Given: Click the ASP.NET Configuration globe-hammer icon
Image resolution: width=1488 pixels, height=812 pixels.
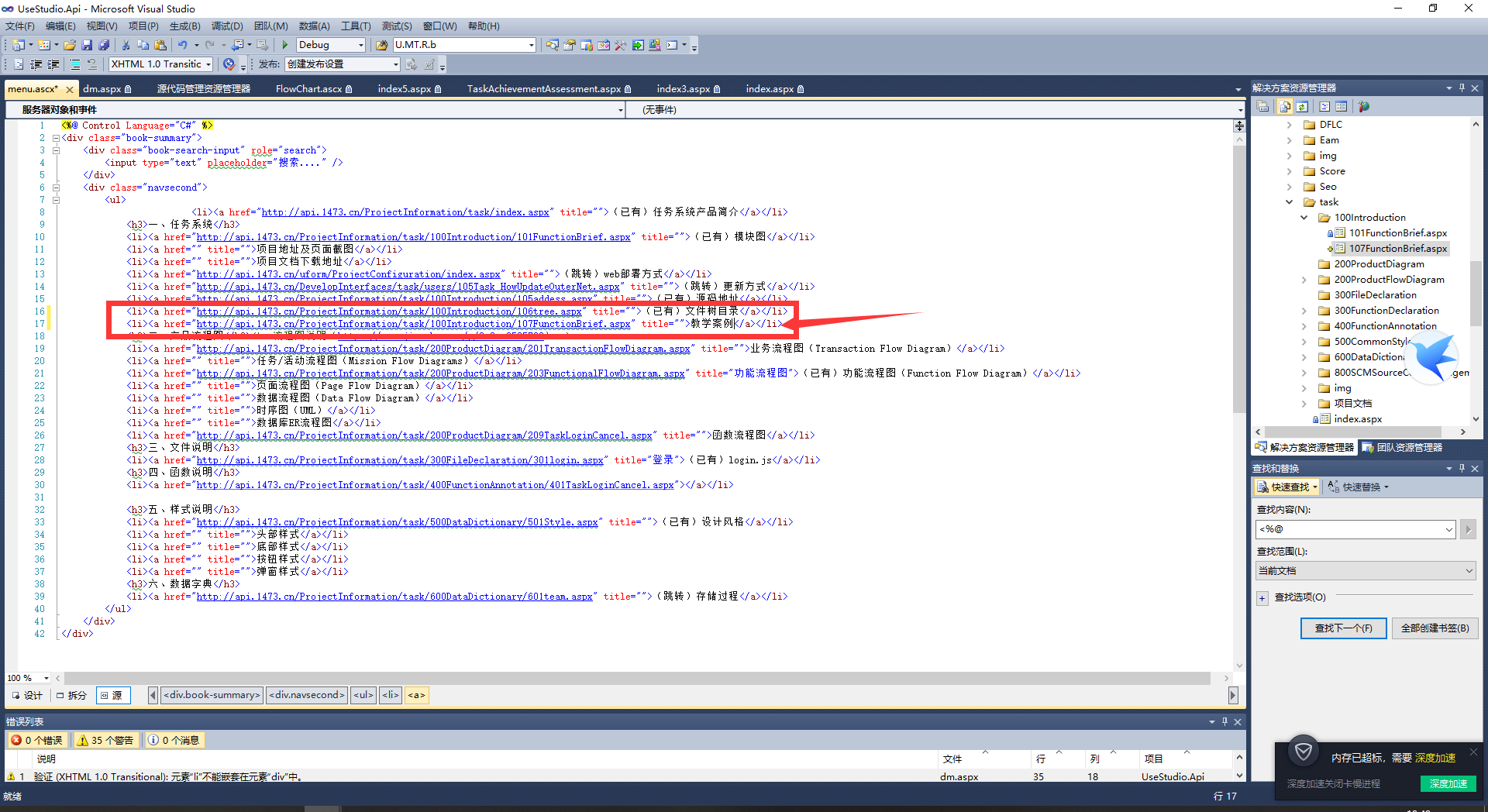Looking at the screenshot, I should [1364, 106].
